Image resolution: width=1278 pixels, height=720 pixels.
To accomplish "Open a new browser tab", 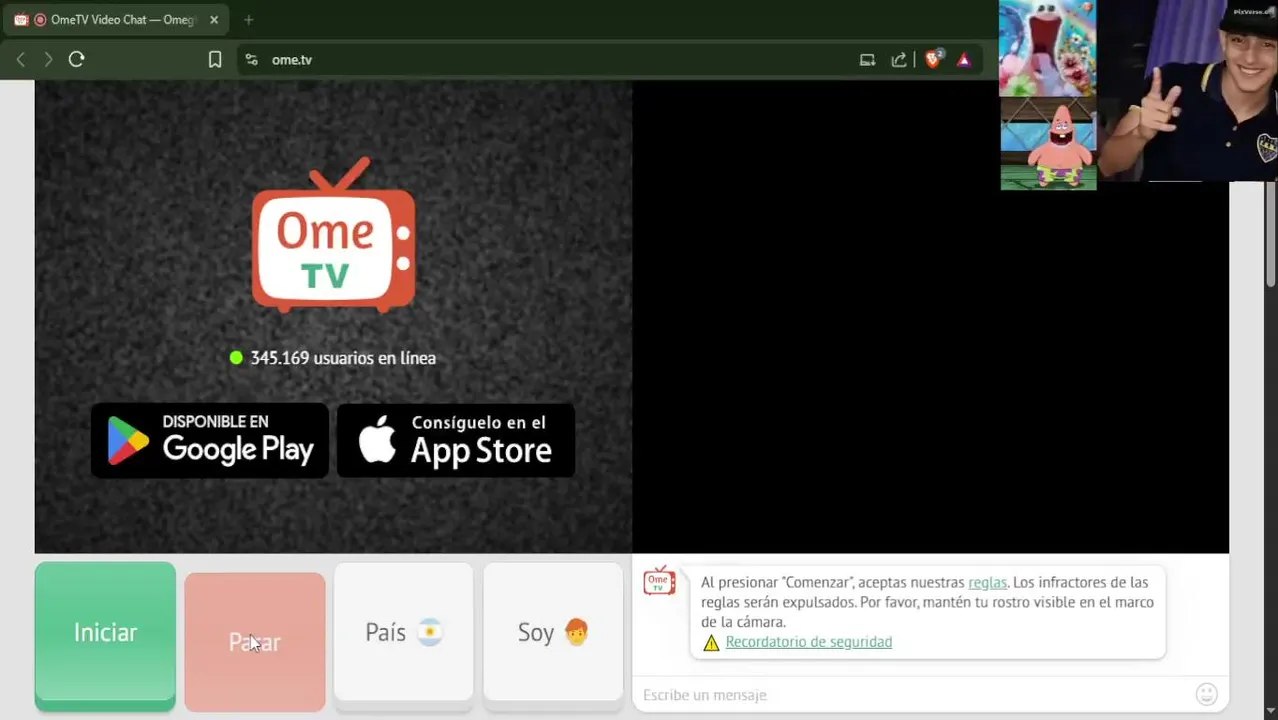I will 248,20.
